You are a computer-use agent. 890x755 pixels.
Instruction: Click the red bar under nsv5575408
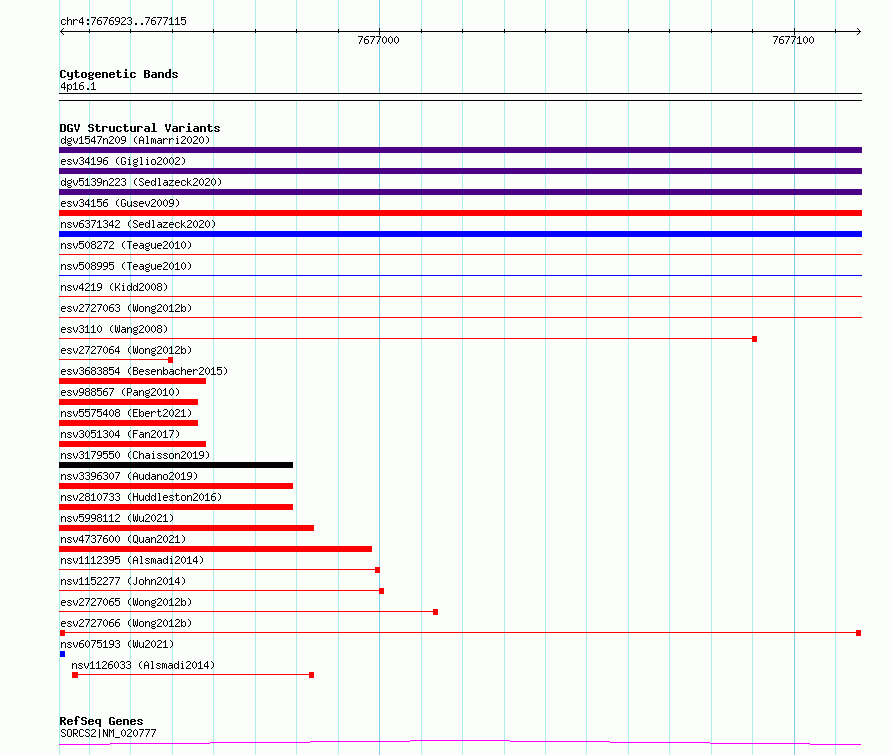tap(128, 423)
